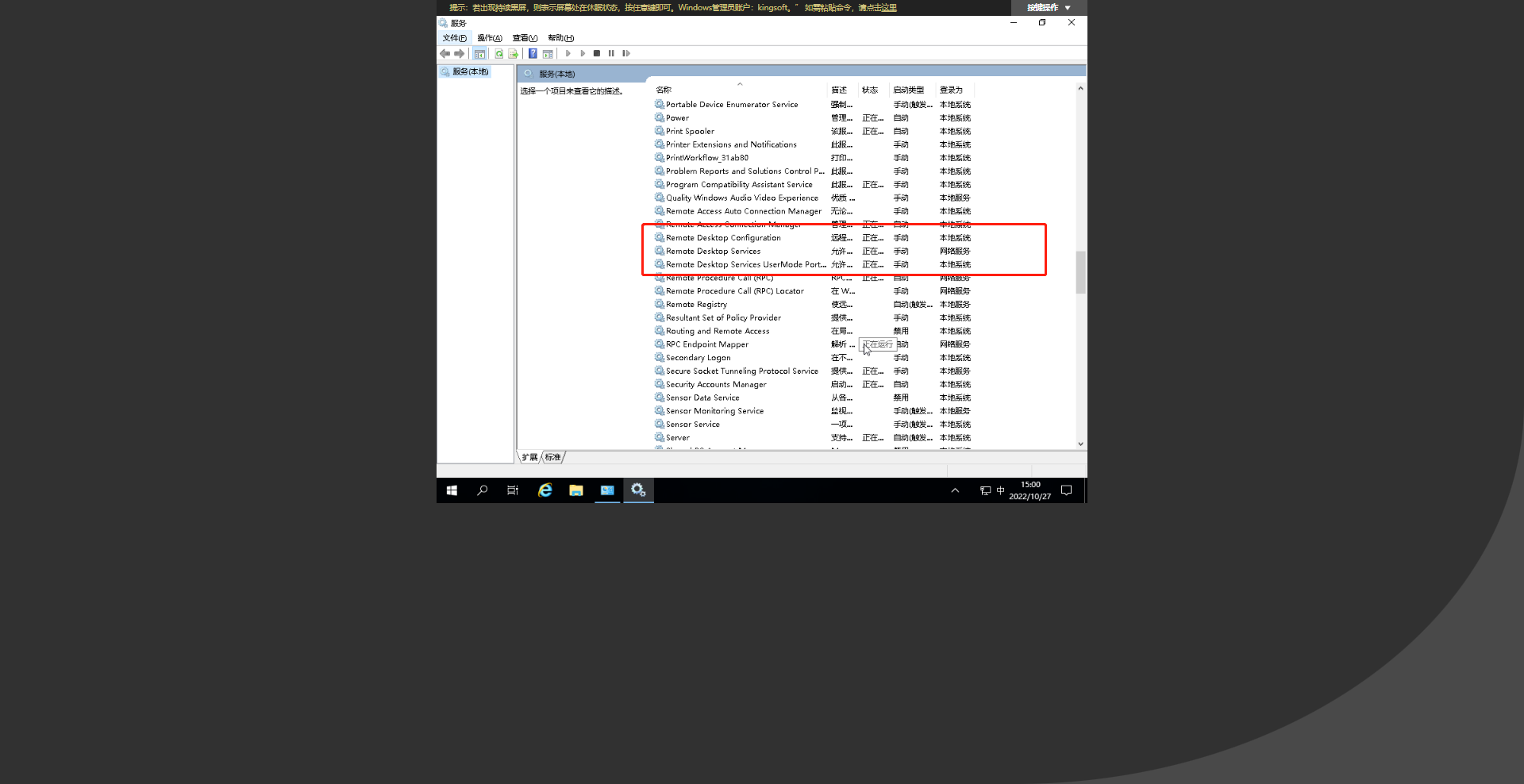
Task: Select Portable Device Enumerator Service row
Action: pyautogui.click(x=814, y=105)
